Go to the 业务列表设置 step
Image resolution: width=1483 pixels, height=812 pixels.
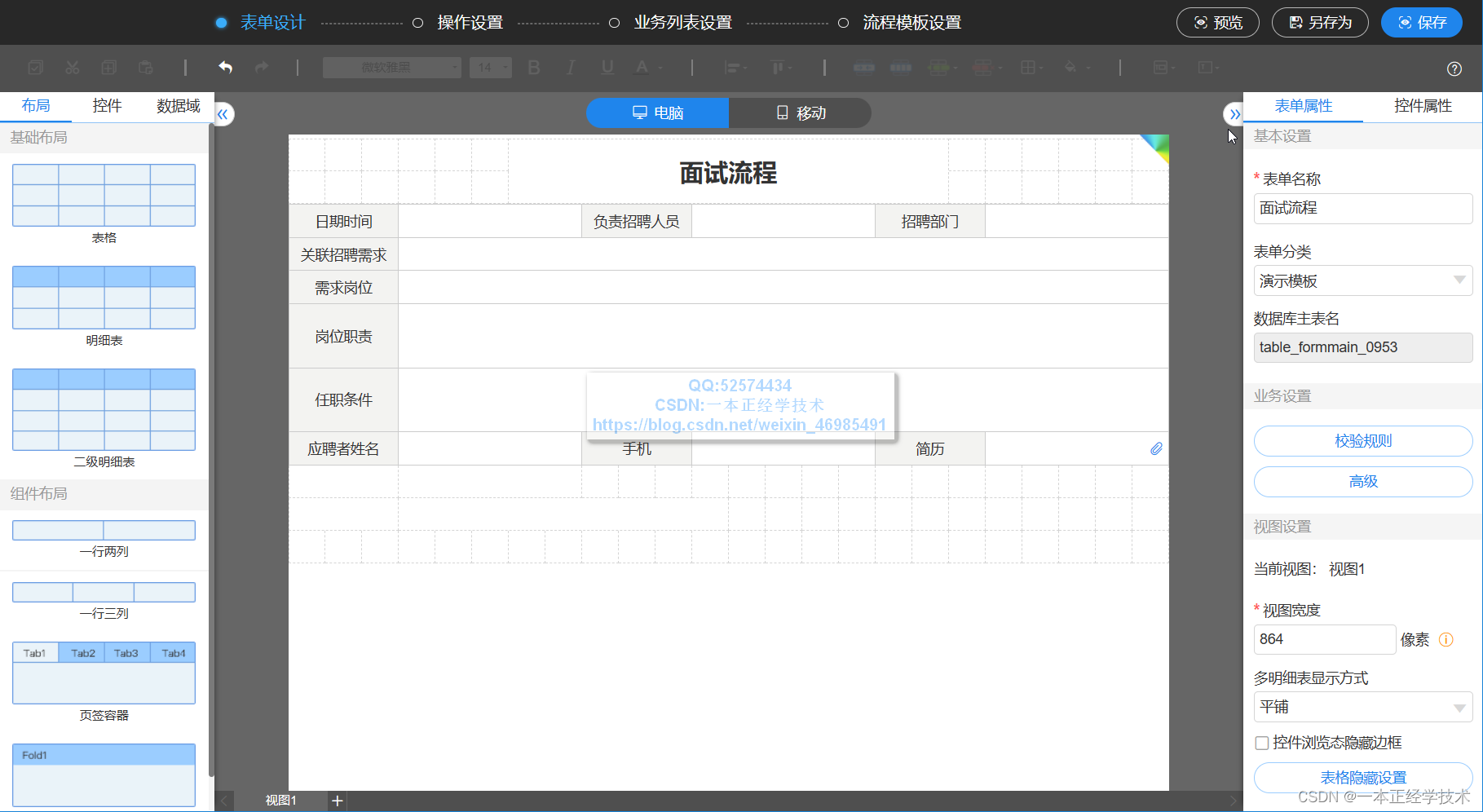[683, 23]
